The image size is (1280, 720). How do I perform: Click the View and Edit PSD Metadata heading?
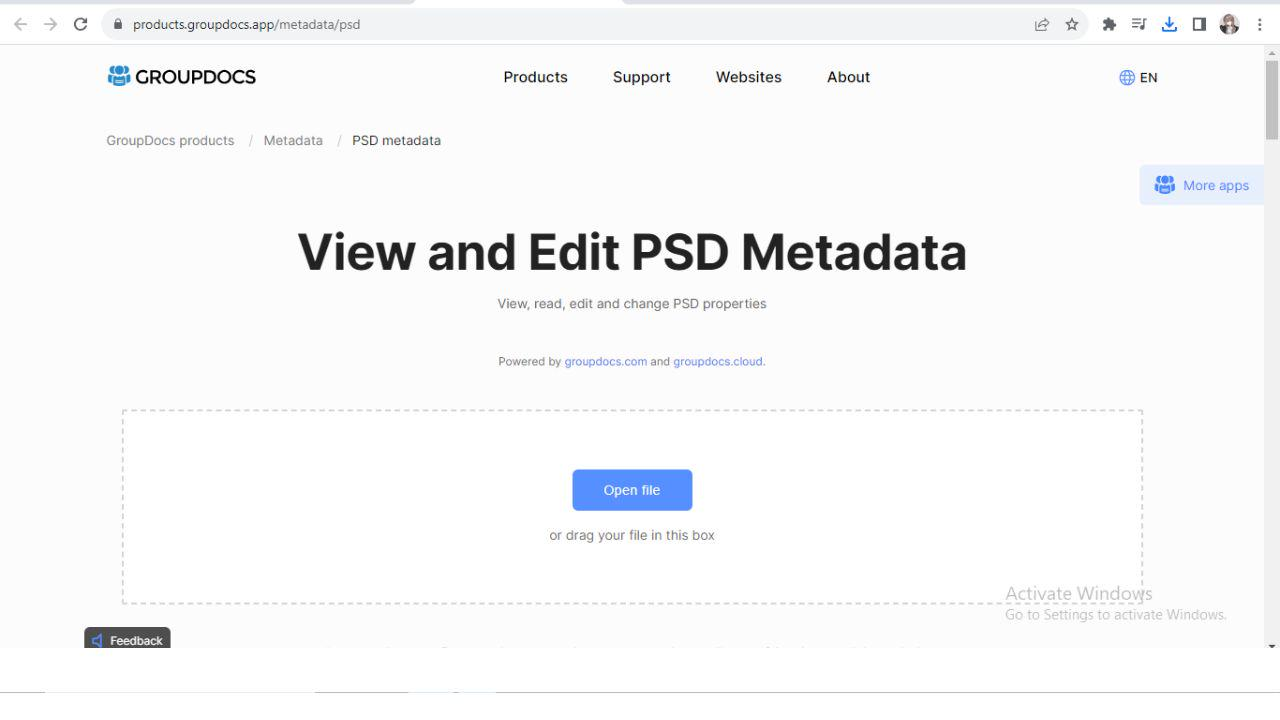tap(632, 251)
